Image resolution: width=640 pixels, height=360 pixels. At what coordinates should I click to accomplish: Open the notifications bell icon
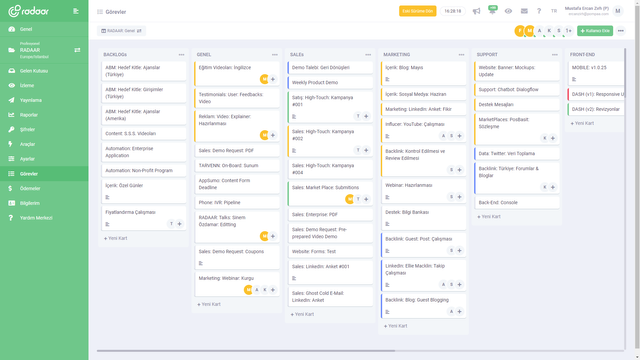[x=492, y=11]
